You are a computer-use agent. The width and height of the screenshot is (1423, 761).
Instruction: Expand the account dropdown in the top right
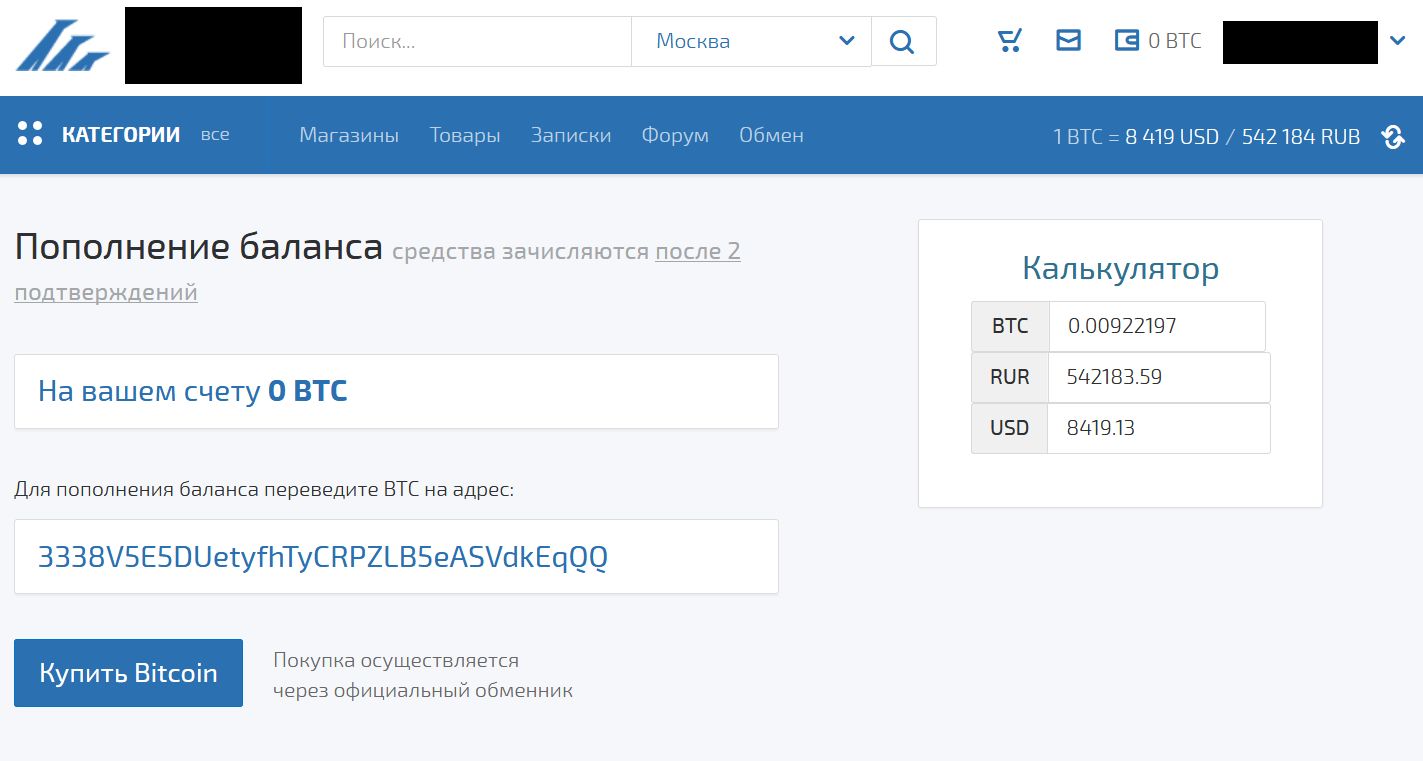pyautogui.click(x=1398, y=41)
